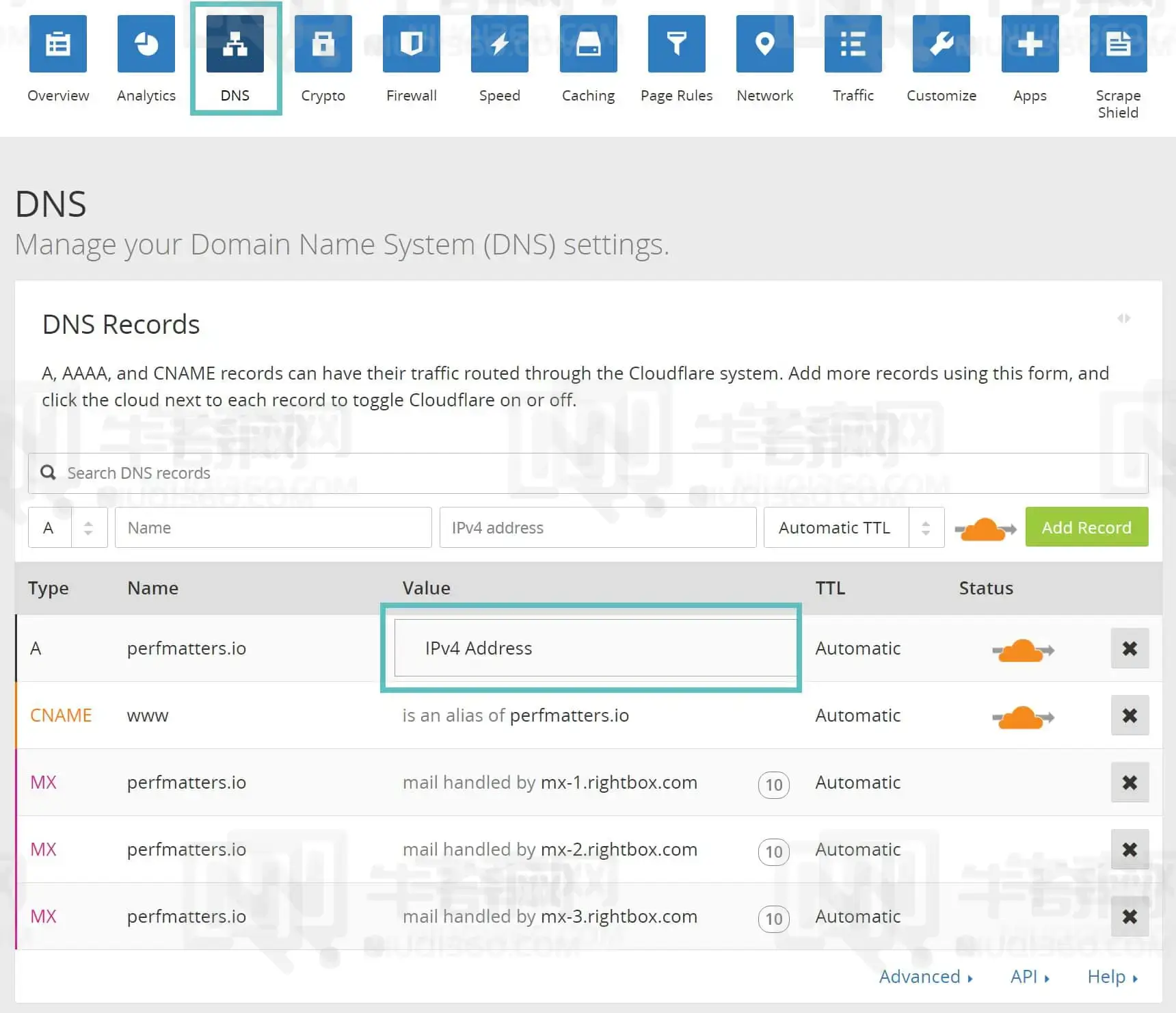This screenshot has height=1013, width=1176.
Task: Open the Speed lightning bolt icon
Action: (x=500, y=44)
